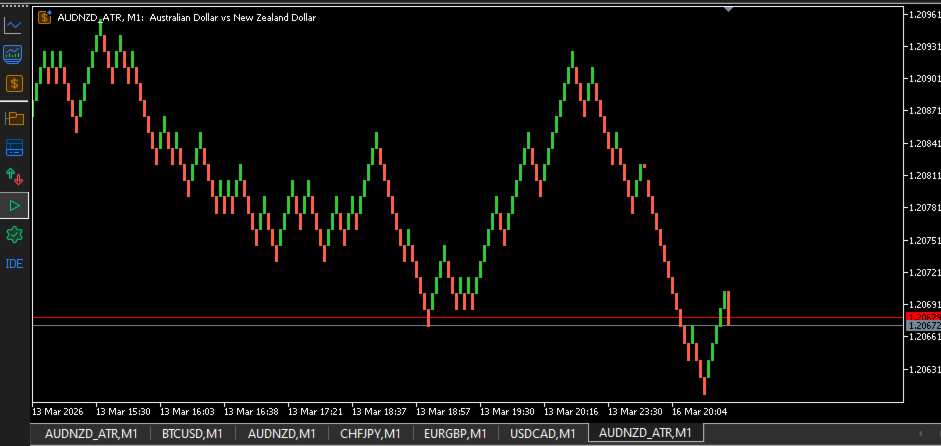
Task: Click the 1.20871 price scale value
Action: pos(925,111)
